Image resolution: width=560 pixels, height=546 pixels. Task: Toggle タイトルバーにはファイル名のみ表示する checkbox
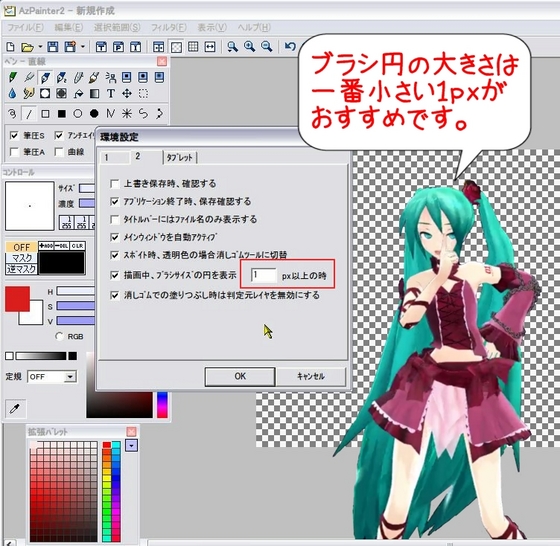[115, 219]
